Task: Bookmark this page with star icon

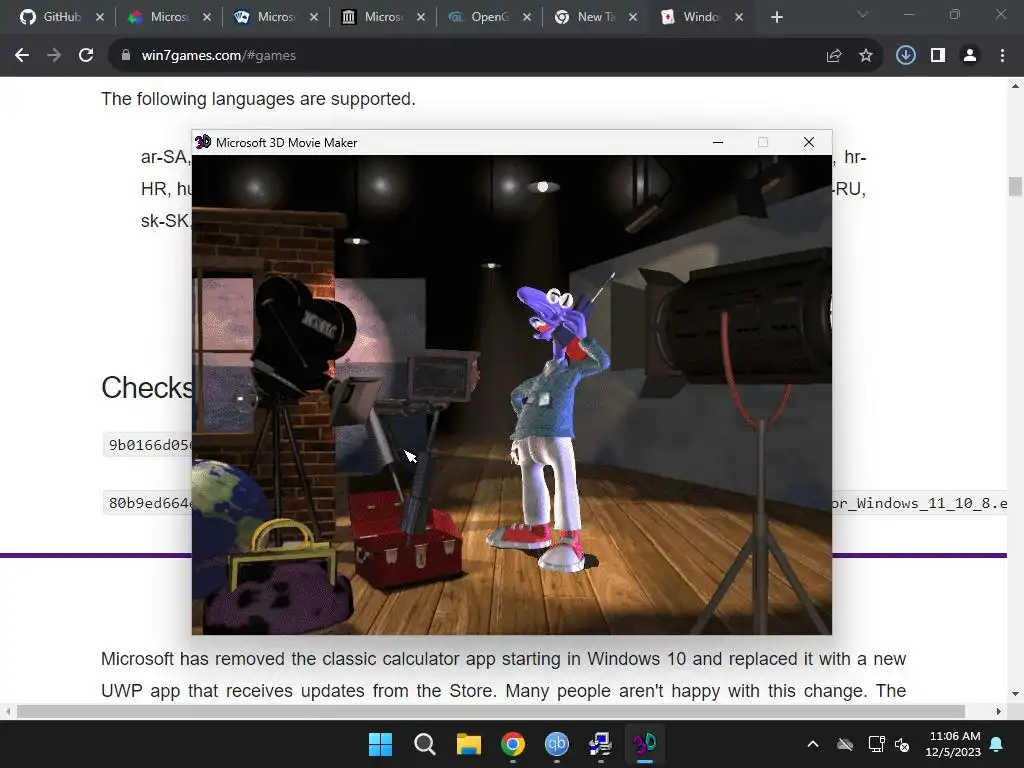Action: [x=866, y=56]
